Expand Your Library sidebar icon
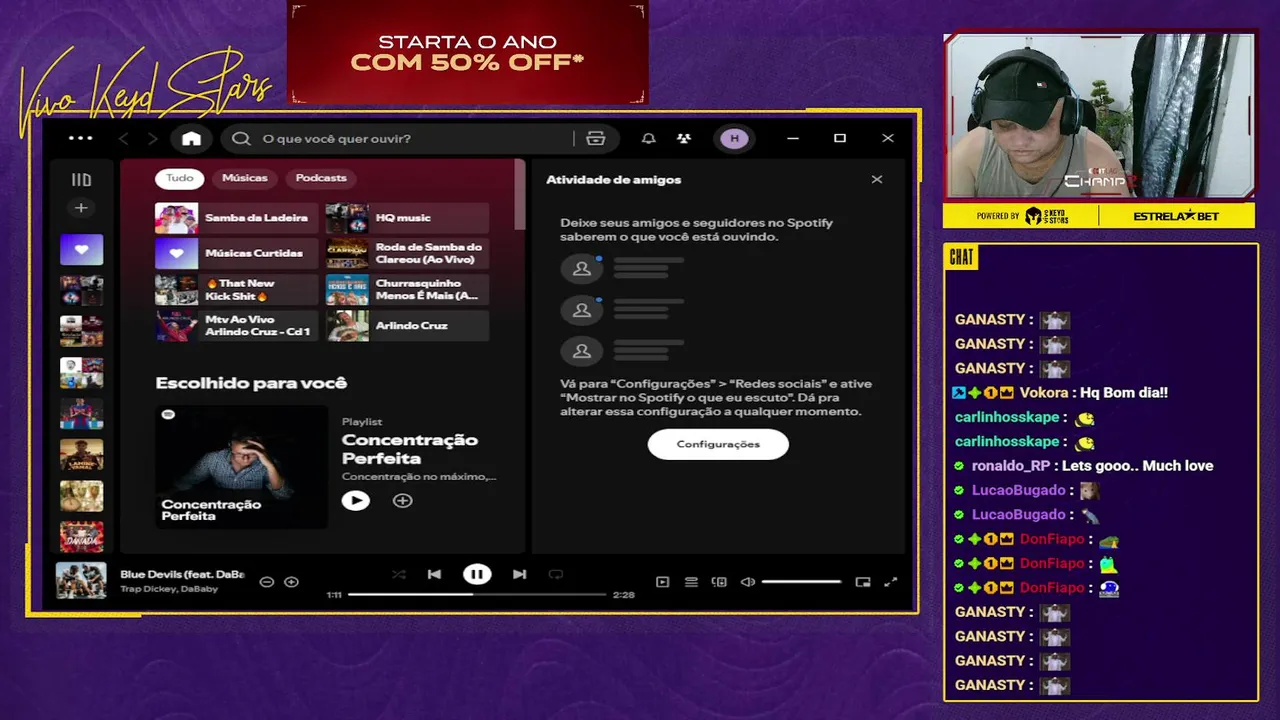Viewport: 1280px width, 720px height. tap(81, 180)
